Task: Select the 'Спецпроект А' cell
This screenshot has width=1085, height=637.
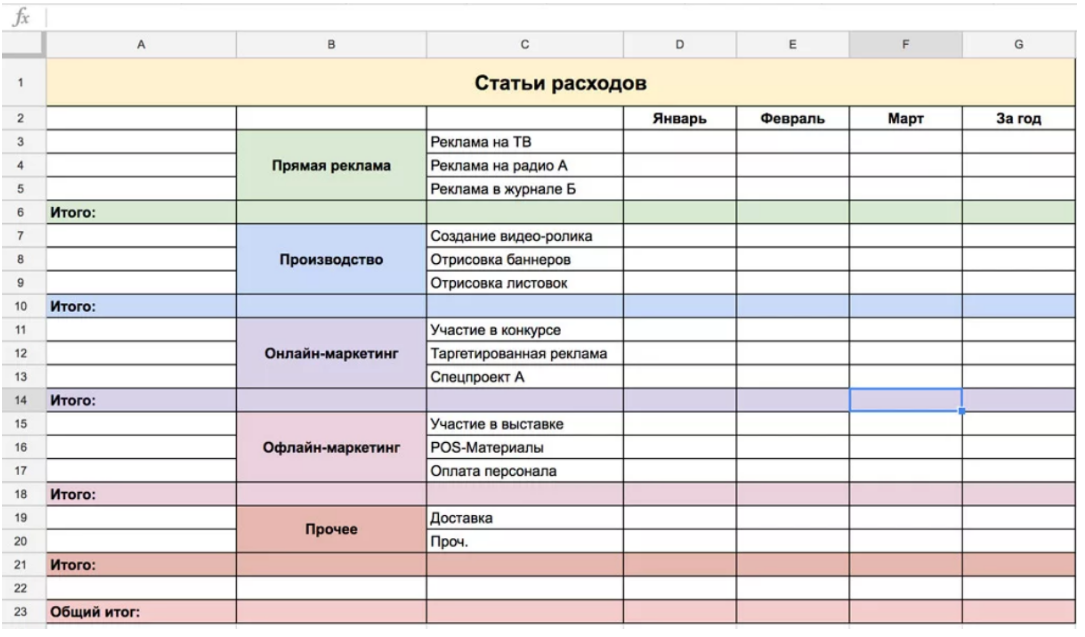Action: [x=525, y=377]
